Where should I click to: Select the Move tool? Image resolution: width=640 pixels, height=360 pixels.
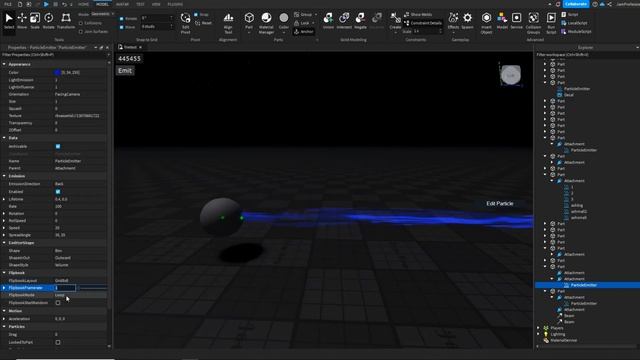[22, 21]
